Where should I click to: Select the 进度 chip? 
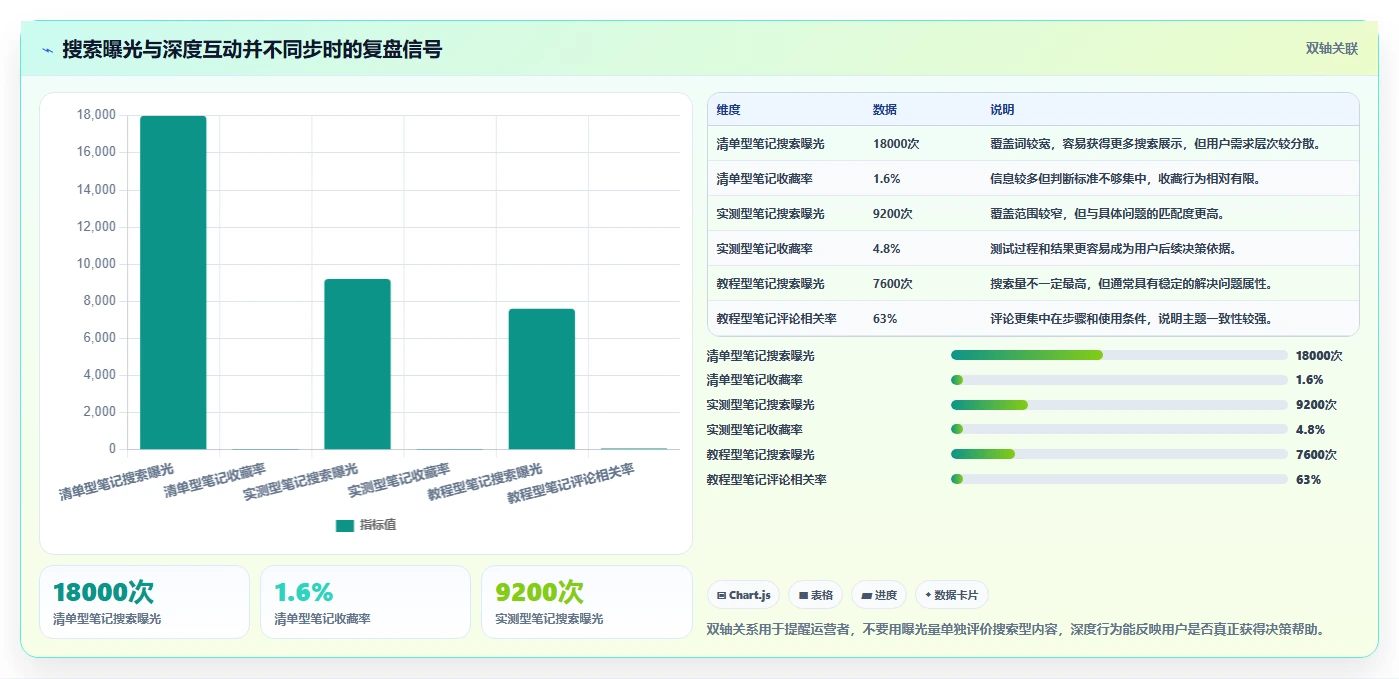pos(879,595)
